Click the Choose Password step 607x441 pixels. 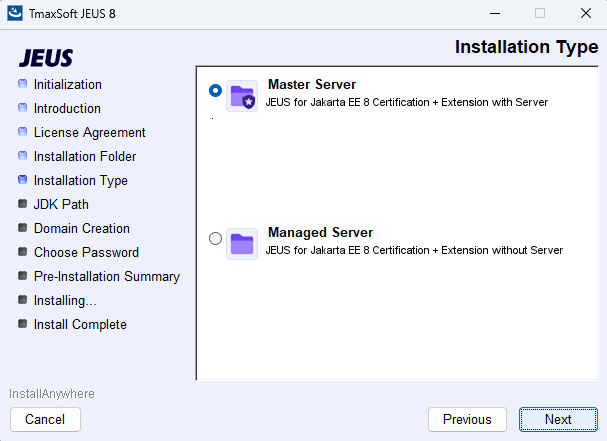pyautogui.click(x=86, y=253)
